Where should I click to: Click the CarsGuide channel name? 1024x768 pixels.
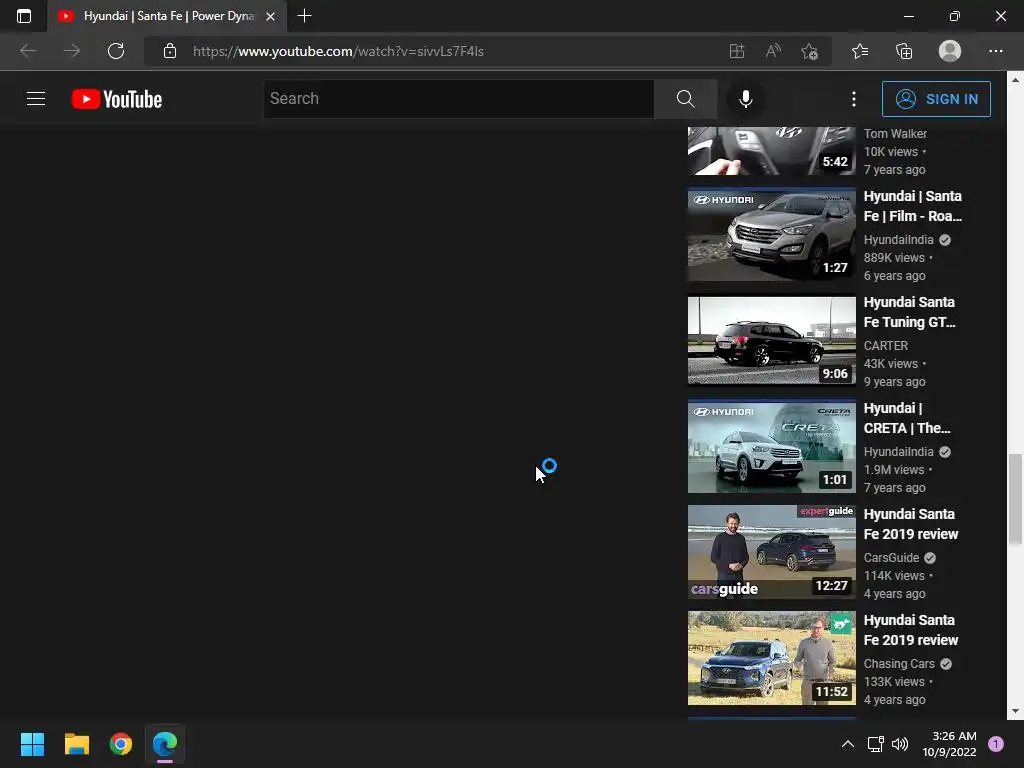pyautogui.click(x=891, y=558)
